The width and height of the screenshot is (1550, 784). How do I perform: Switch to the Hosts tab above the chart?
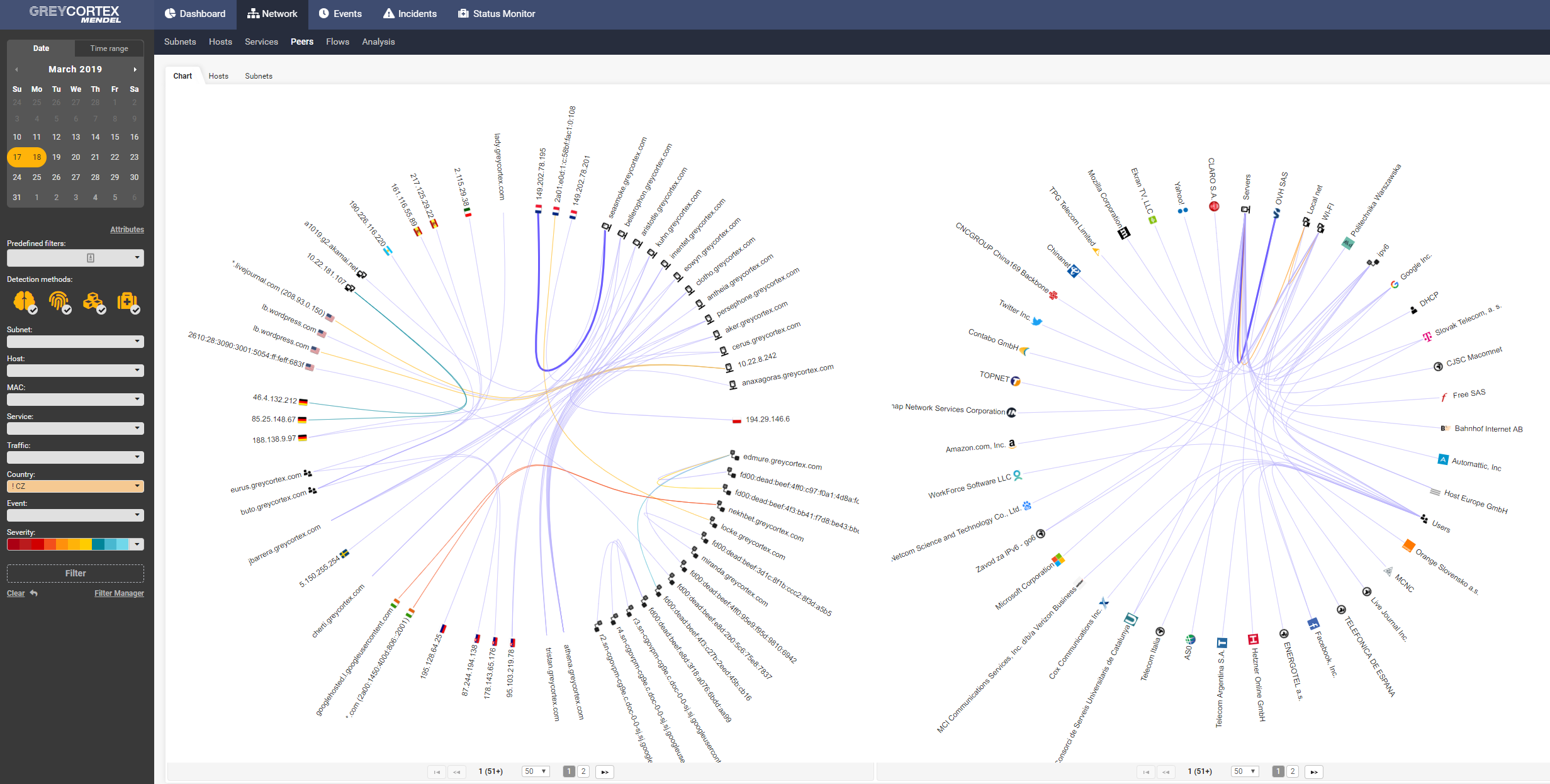[218, 76]
